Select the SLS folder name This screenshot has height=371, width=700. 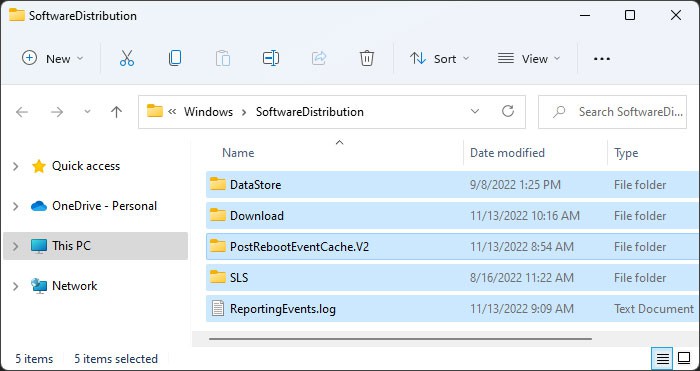[239, 278]
